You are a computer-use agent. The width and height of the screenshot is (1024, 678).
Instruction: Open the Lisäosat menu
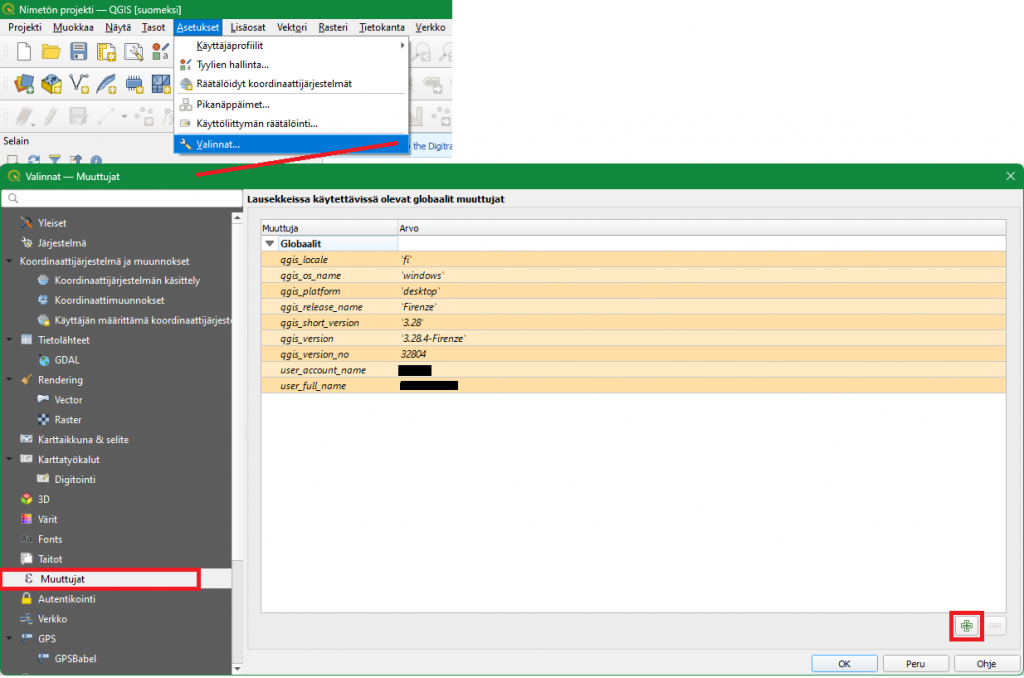(x=248, y=27)
